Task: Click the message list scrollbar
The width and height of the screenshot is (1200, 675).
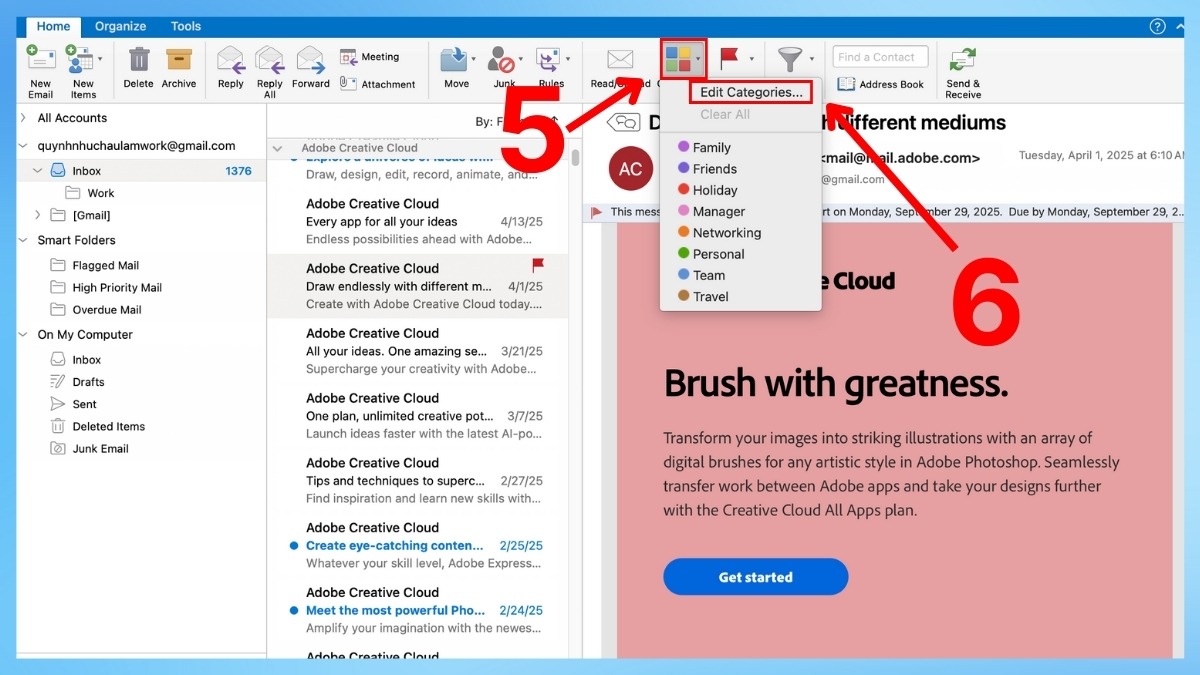Action: pyautogui.click(x=575, y=157)
